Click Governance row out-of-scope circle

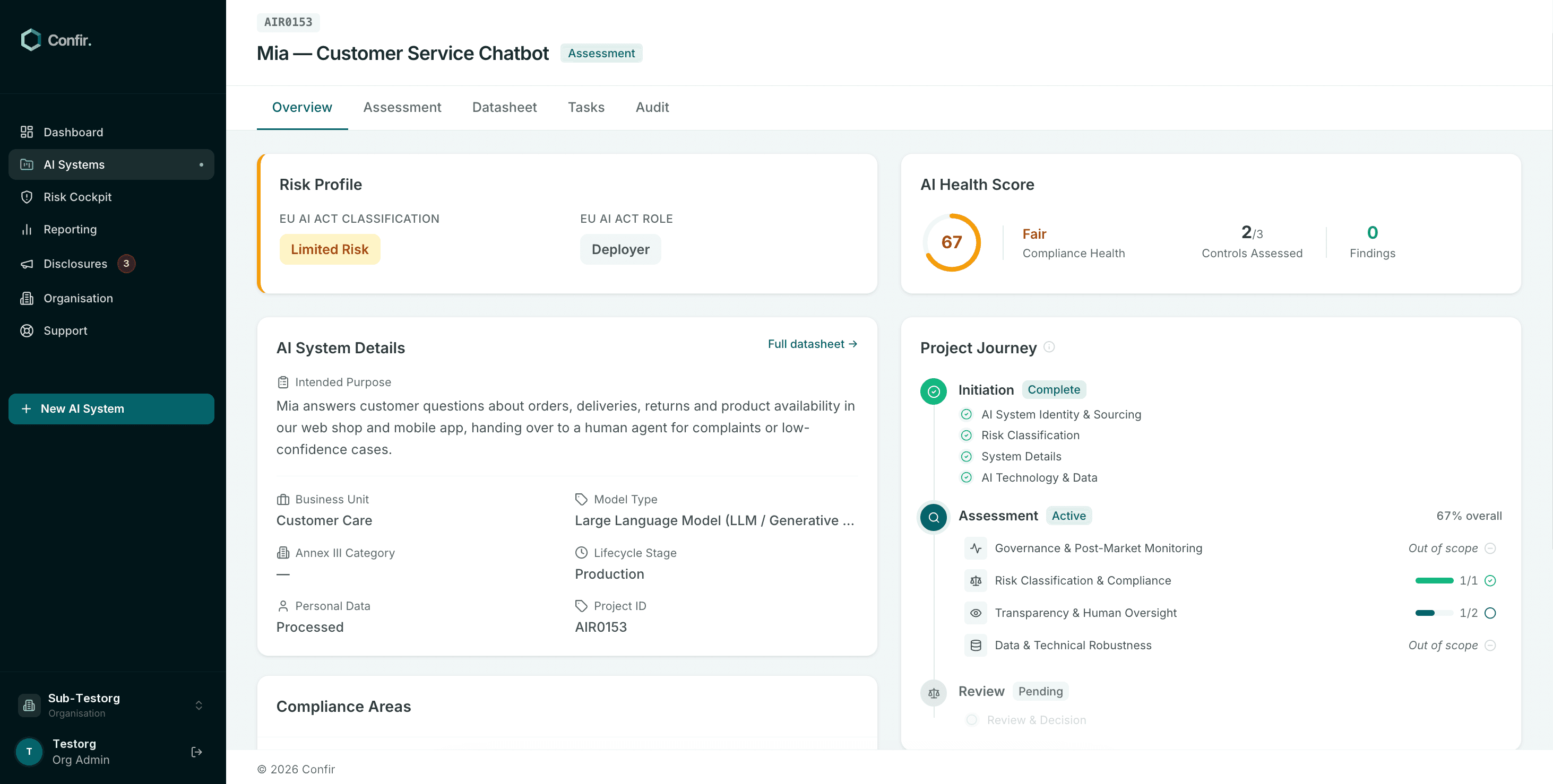click(1490, 548)
